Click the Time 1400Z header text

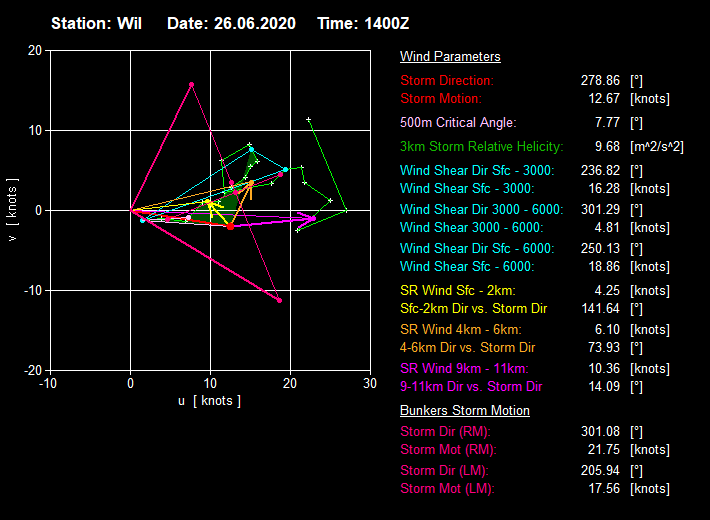click(x=364, y=23)
